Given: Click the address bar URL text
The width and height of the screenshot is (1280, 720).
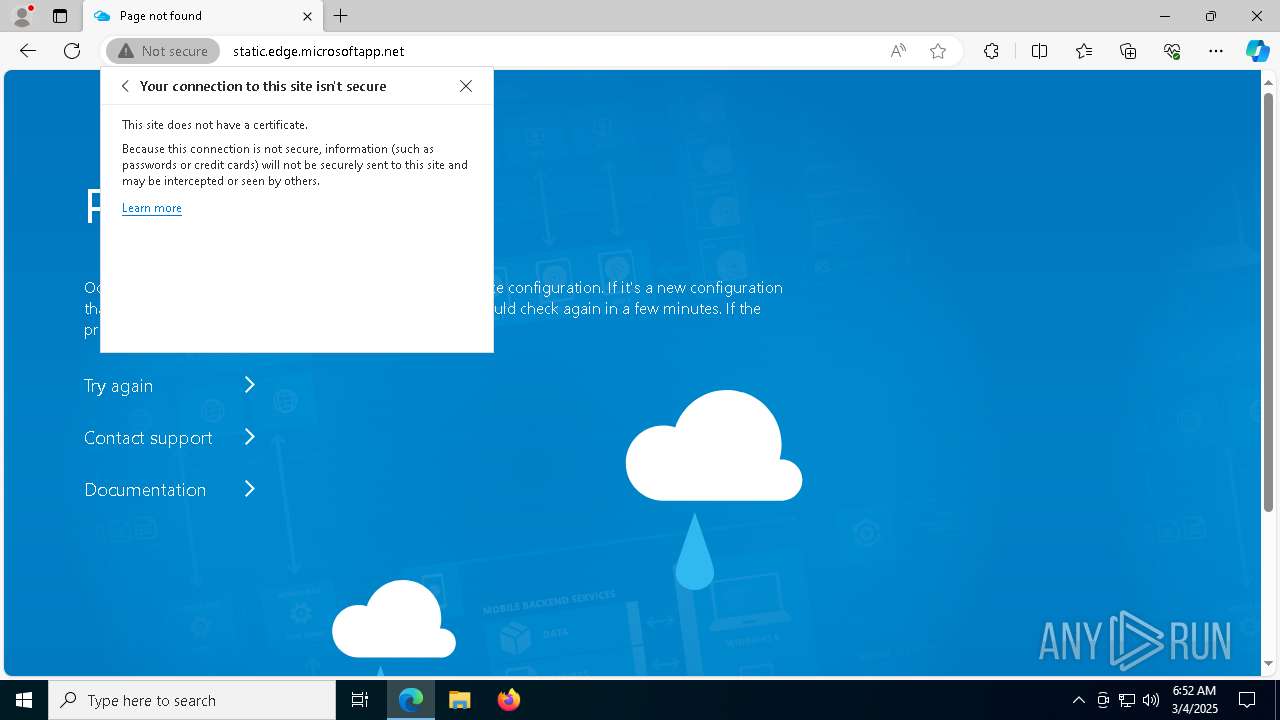Looking at the screenshot, I should (318, 51).
